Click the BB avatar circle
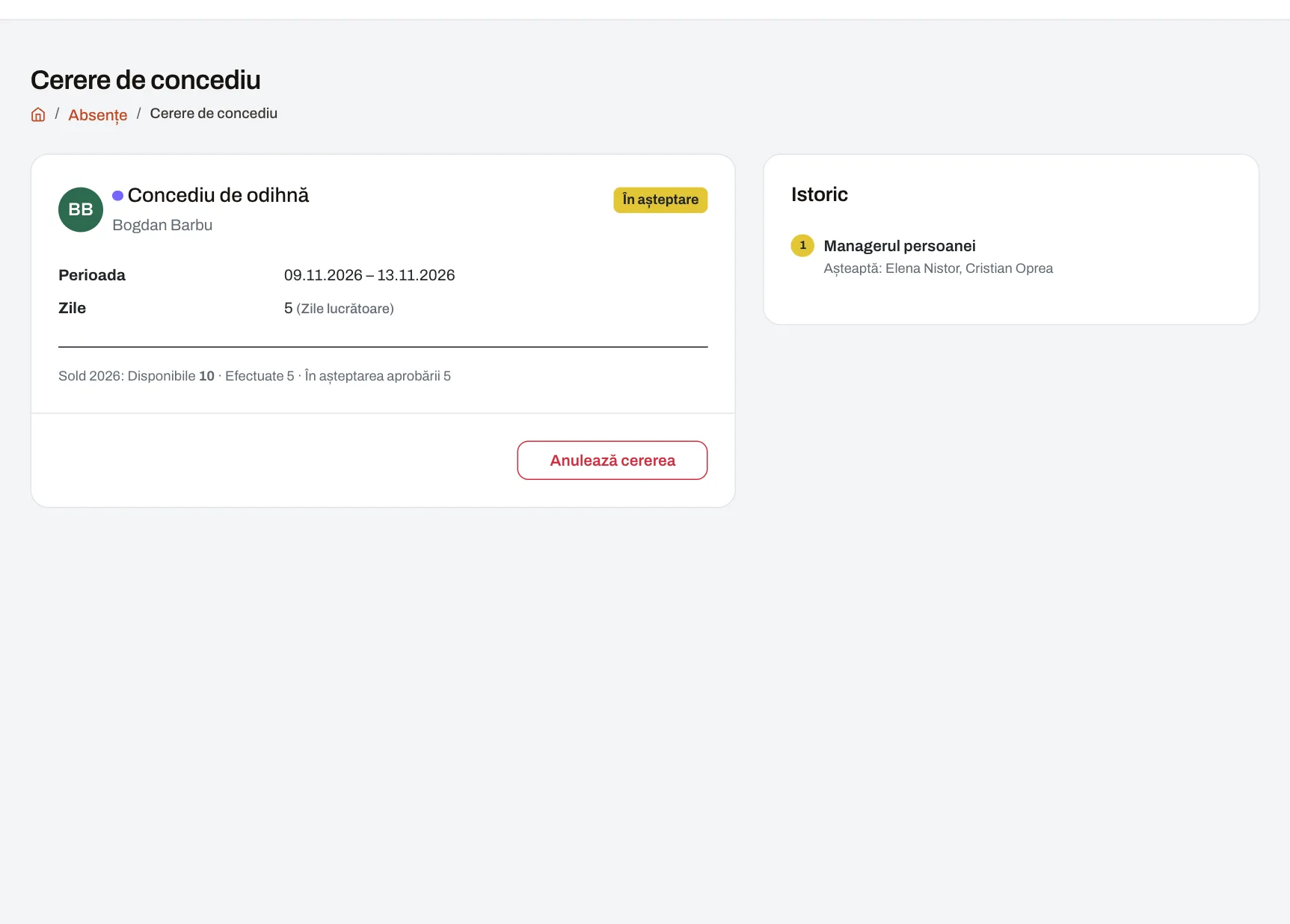 pos(81,209)
